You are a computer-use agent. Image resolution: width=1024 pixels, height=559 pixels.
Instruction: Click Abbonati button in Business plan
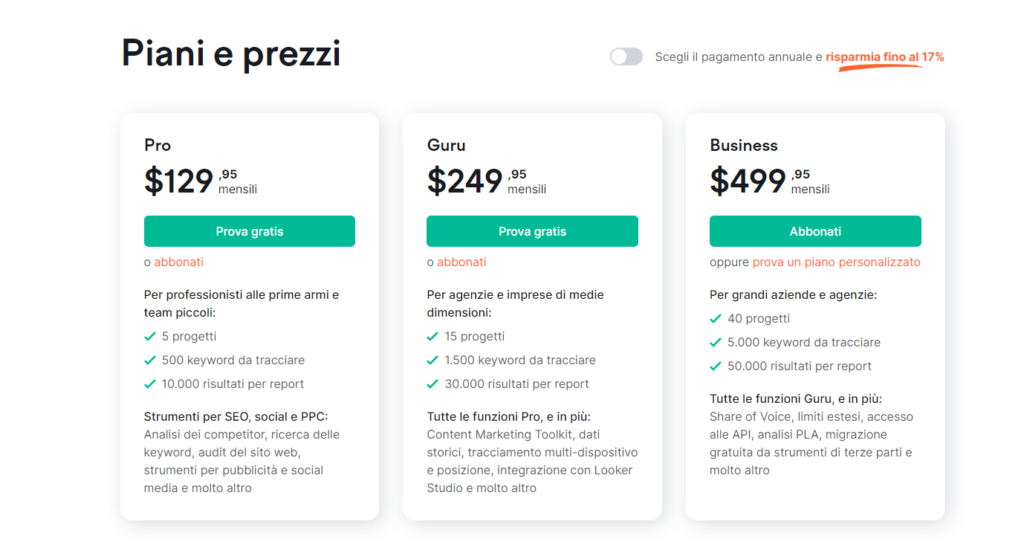815,231
